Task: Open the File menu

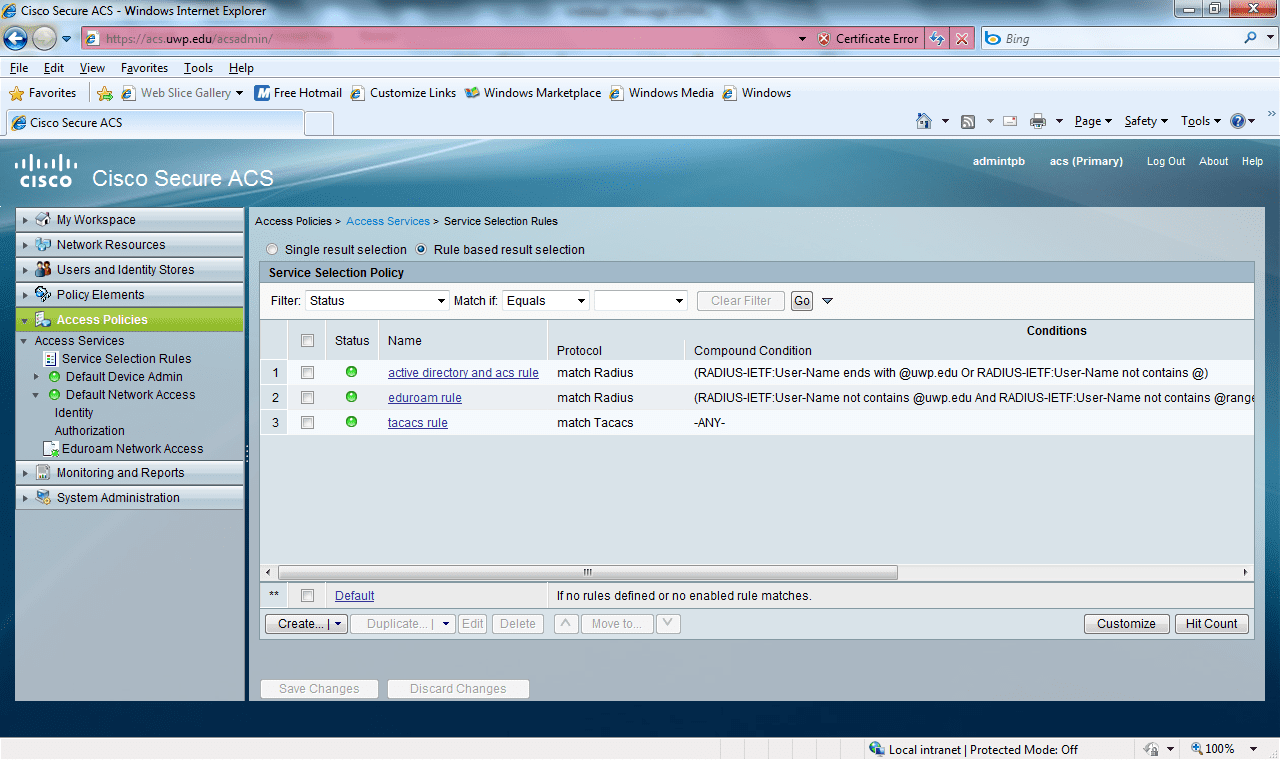Action: [19, 68]
